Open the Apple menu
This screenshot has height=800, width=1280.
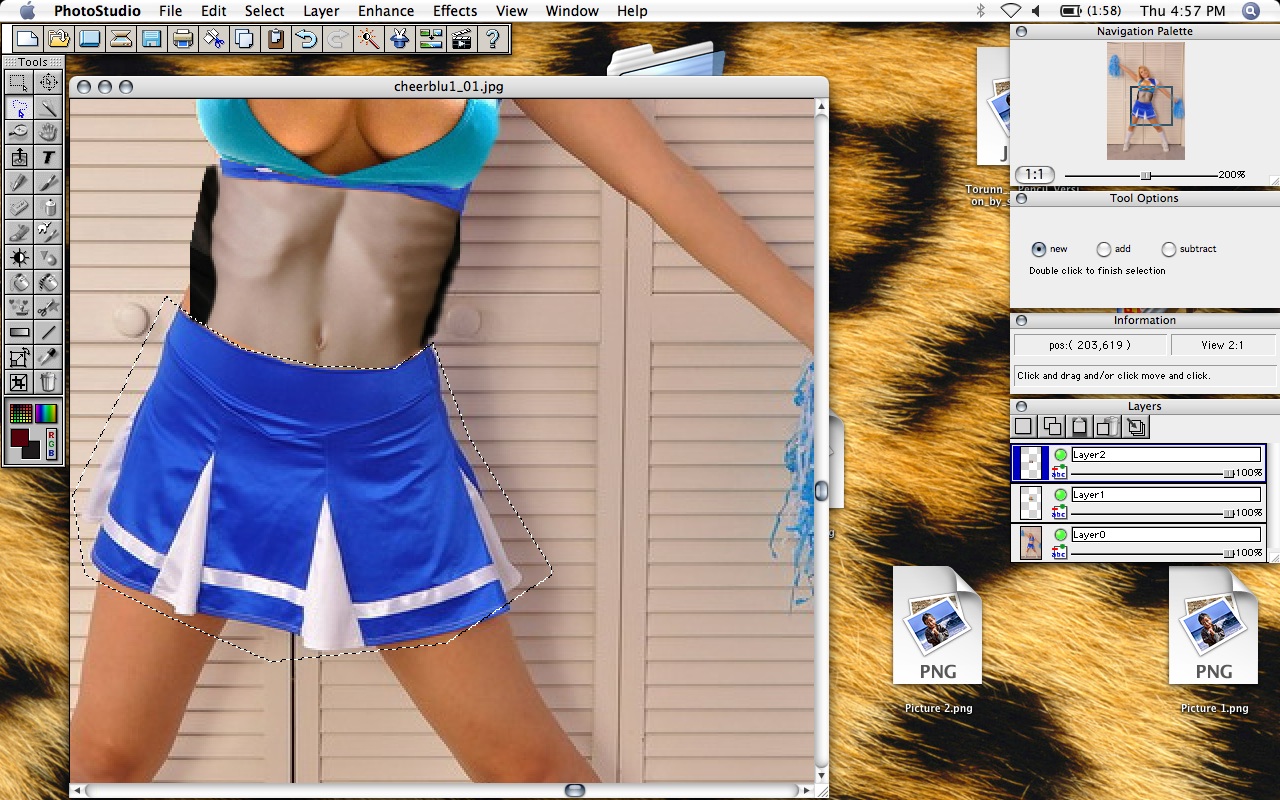[x=27, y=11]
